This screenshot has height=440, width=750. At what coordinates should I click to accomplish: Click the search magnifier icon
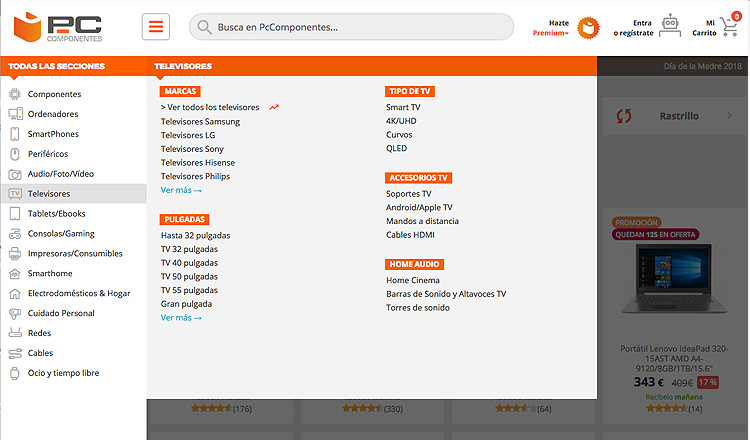click(x=204, y=27)
